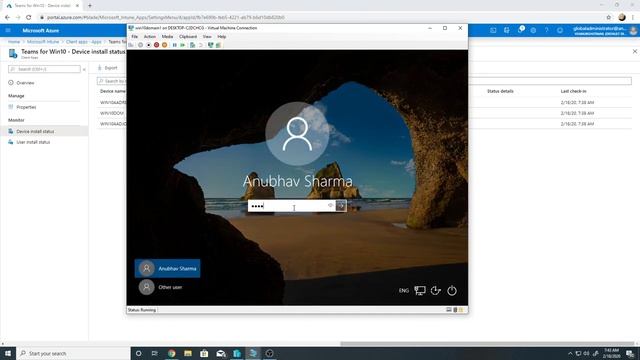Open Microsoft Store from the taskbar
Viewport: 640px width, 360px height.
click(x=204, y=353)
